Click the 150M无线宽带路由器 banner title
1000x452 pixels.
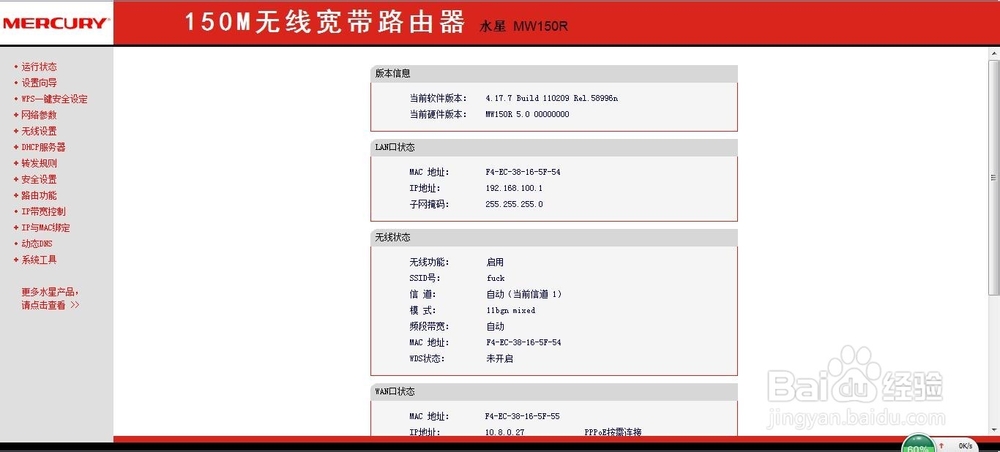[325, 22]
